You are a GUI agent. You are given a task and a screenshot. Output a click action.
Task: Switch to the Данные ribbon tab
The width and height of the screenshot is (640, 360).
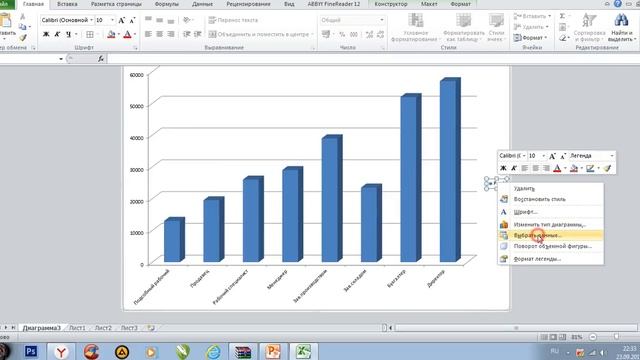pyautogui.click(x=202, y=4)
